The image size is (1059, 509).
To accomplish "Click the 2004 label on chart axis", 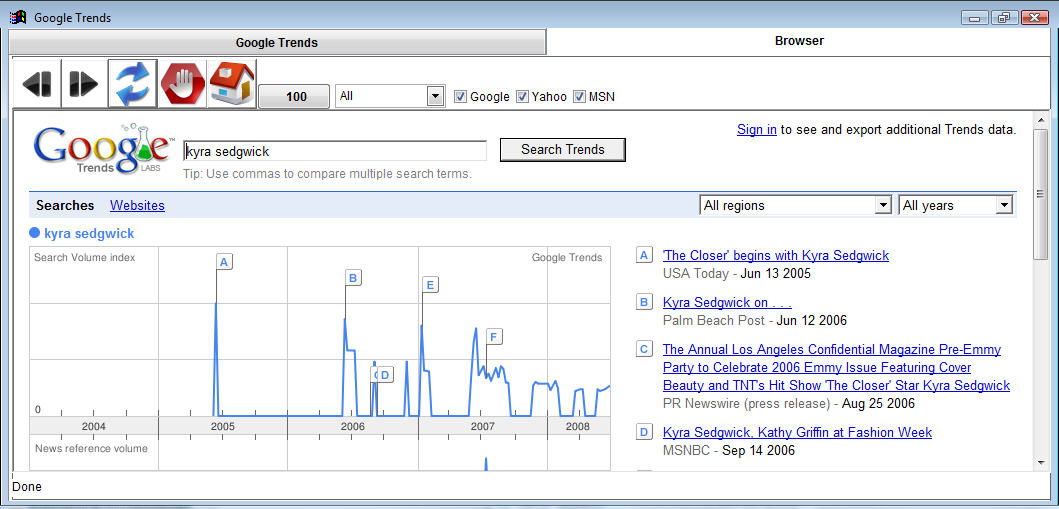I will tap(93, 426).
